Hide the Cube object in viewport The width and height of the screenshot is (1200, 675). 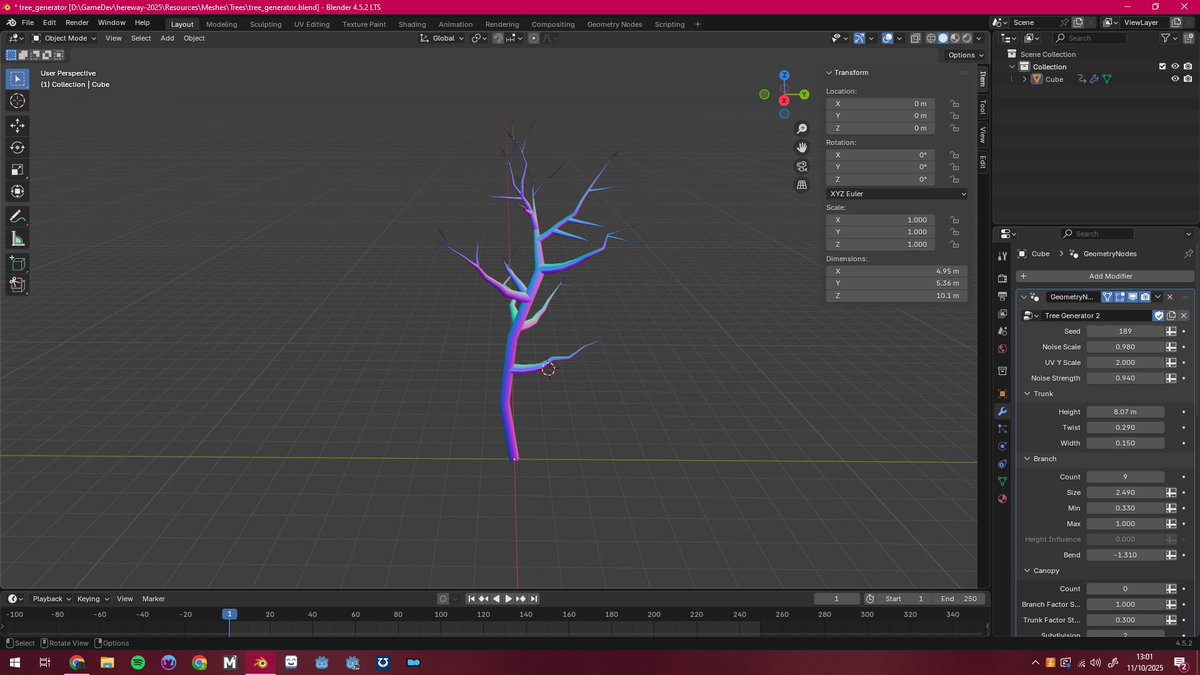(x=1175, y=79)
